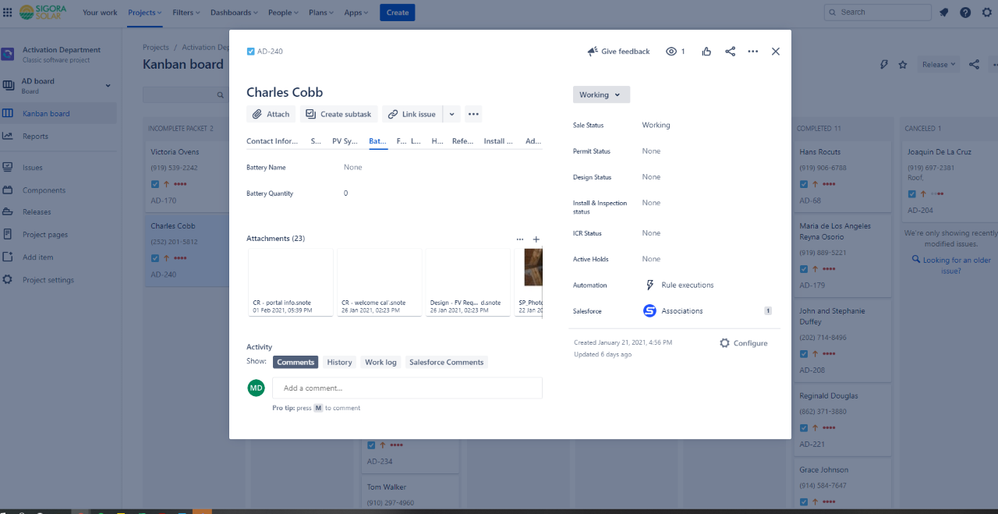The height and width of the screenshot is (514, 998).
Task: Click the Battery Name None value
Action: click(x=353, y=167)
